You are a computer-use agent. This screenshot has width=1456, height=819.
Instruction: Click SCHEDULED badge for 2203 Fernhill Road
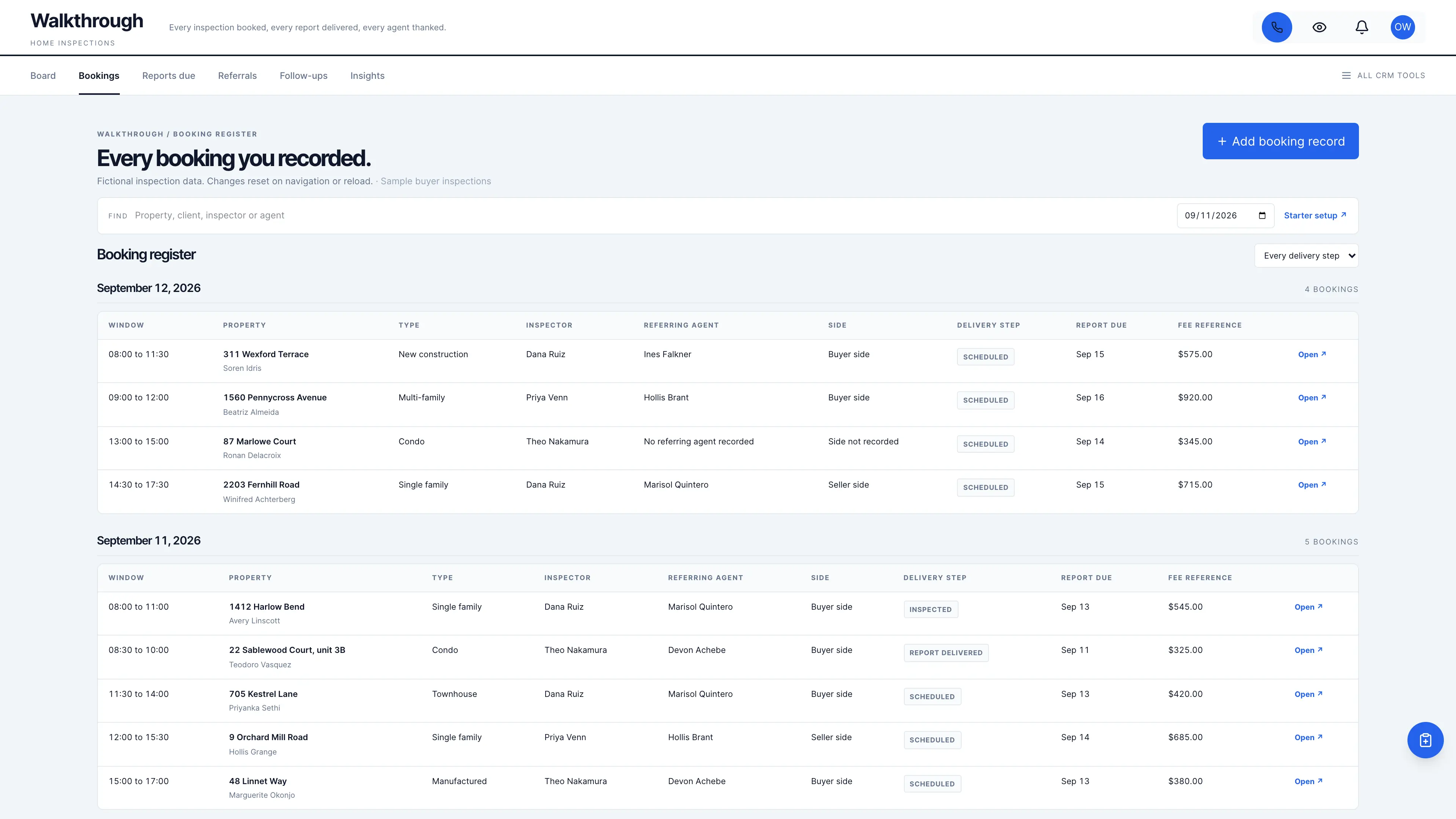[x=985, y=487]
